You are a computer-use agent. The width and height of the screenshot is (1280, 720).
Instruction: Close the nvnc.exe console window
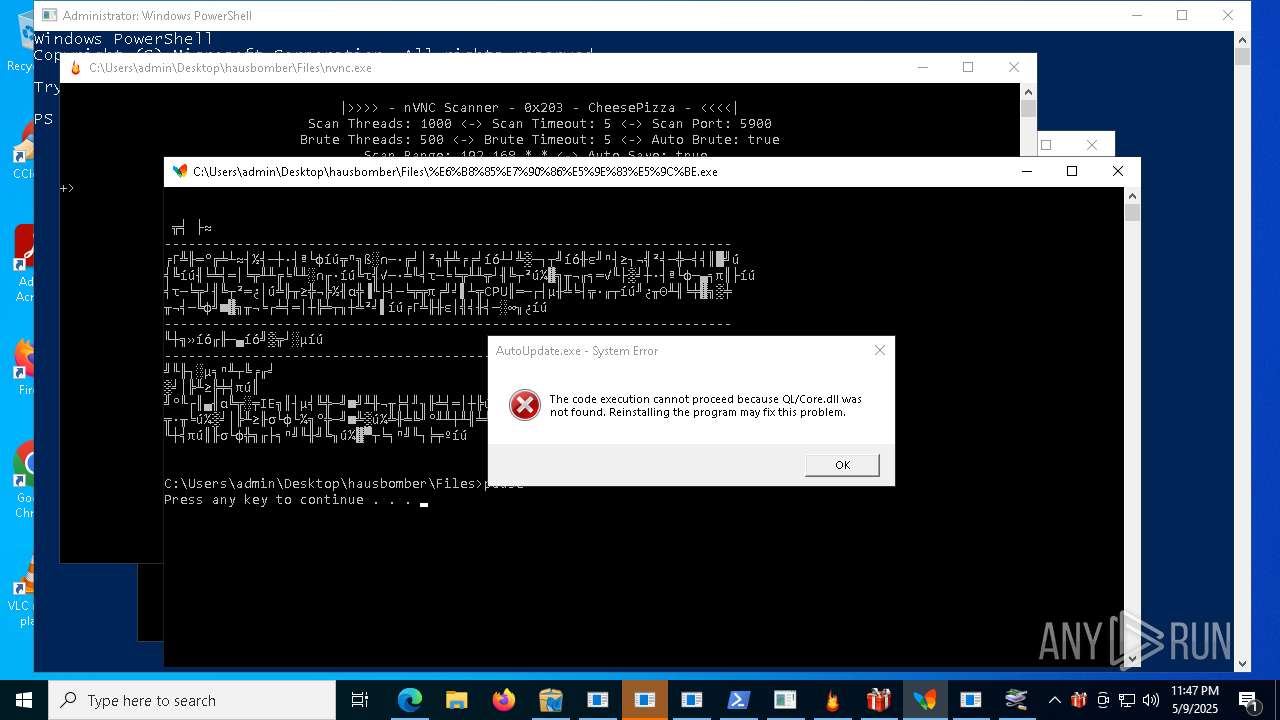point(1014,67)
